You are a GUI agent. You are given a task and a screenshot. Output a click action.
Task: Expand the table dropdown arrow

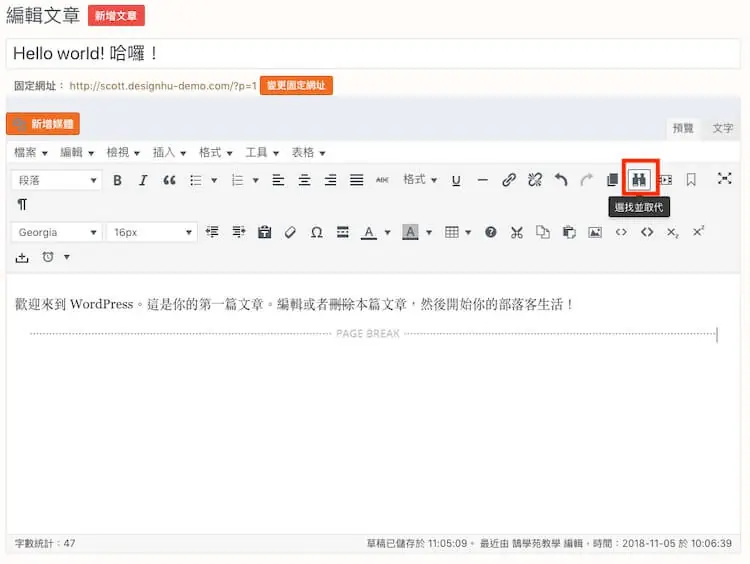point(468,232)
